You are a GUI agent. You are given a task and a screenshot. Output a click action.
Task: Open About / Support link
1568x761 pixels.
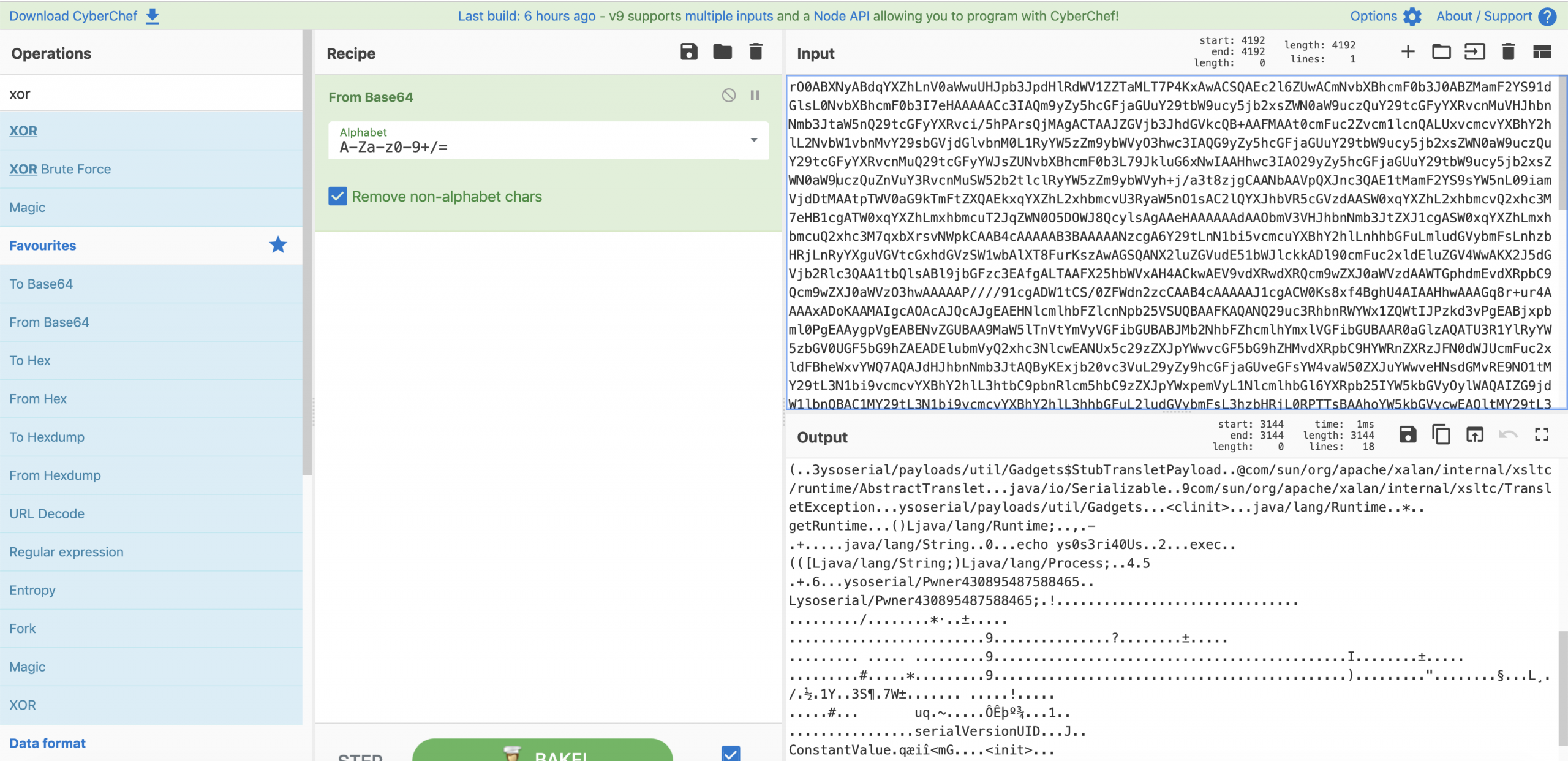[1484, 17]
